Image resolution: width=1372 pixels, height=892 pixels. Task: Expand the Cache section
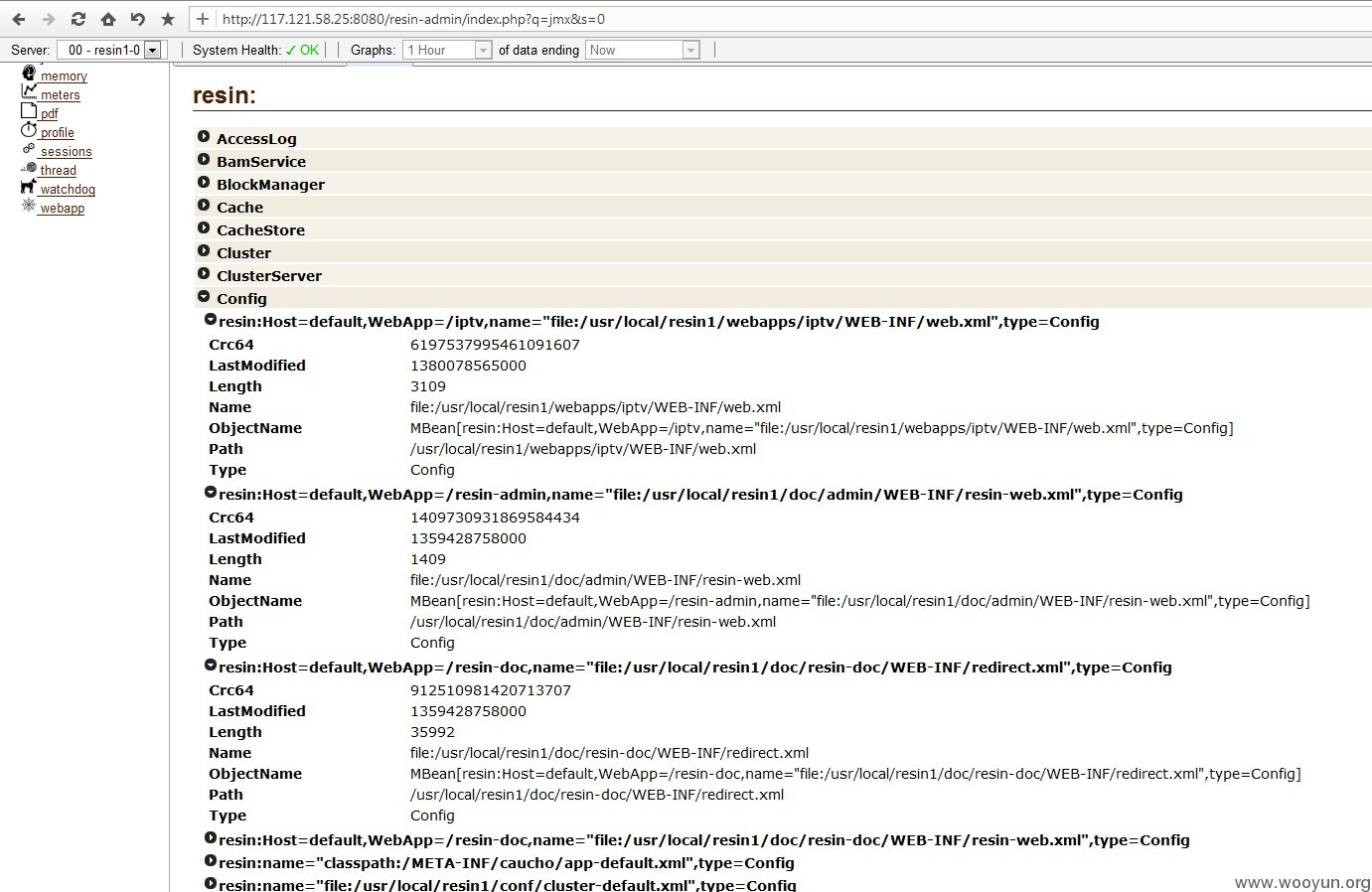click(204, 206)
